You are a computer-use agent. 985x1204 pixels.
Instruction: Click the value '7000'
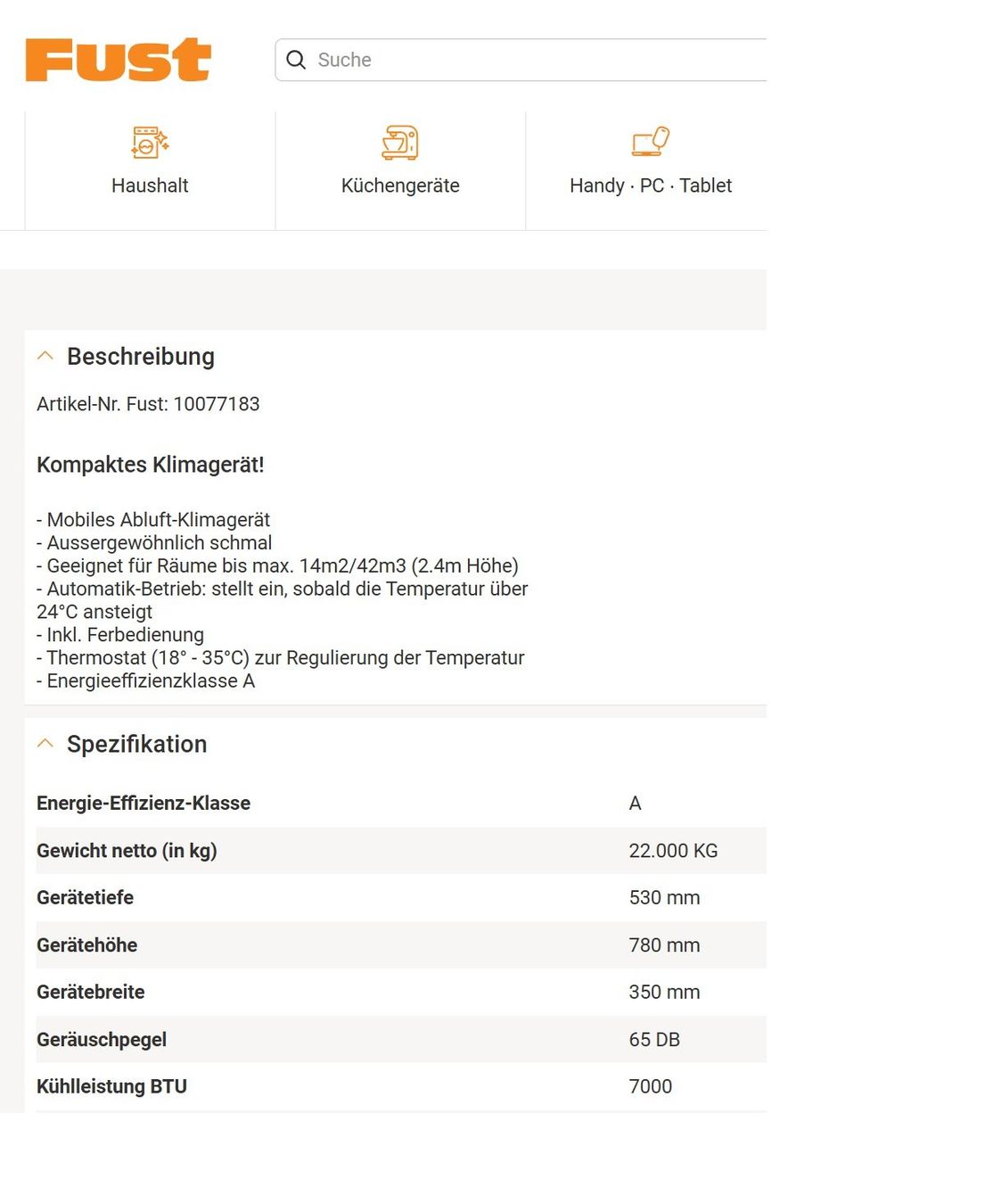point(651,1086)
